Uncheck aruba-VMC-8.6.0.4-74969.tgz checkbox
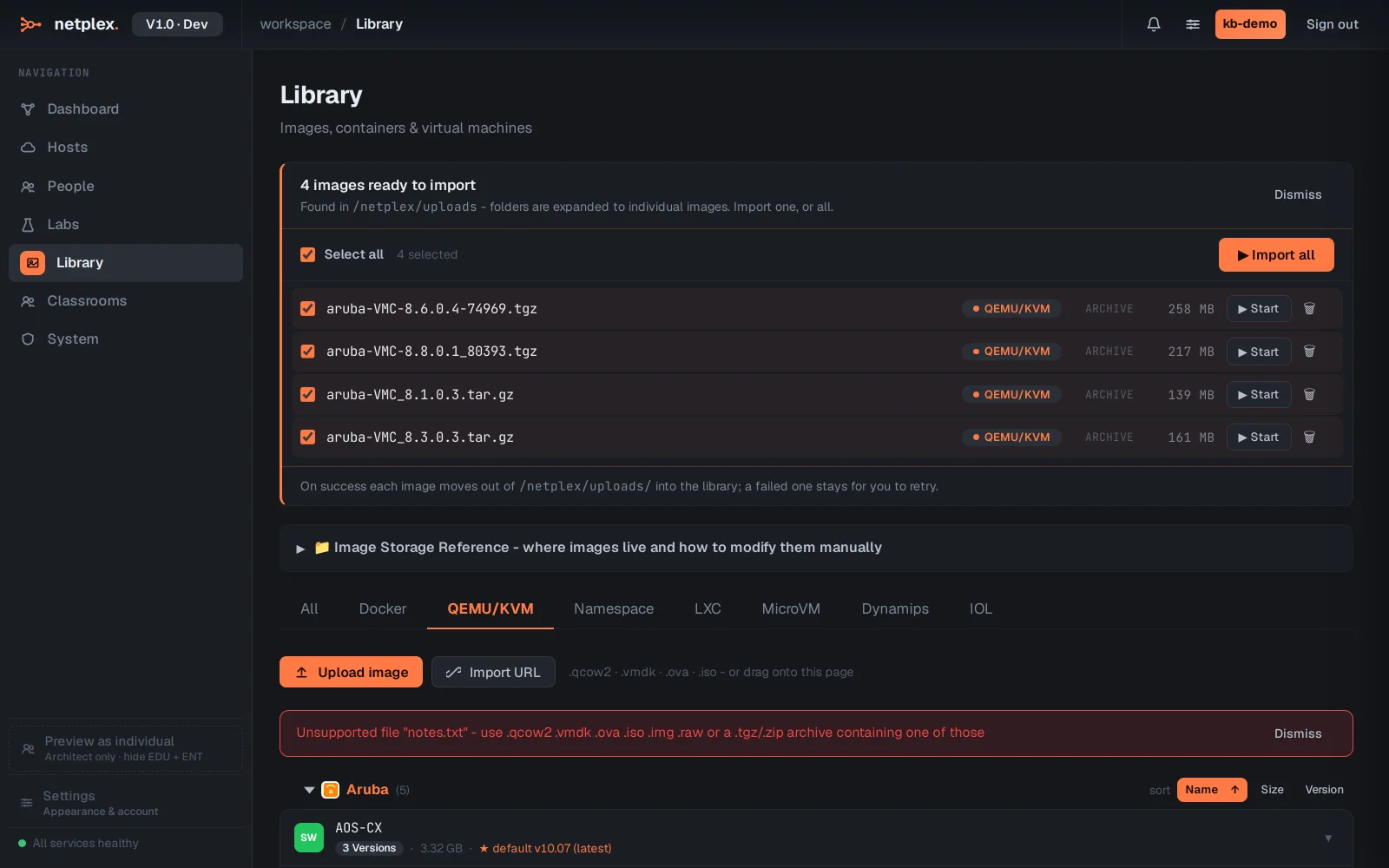This screenshot has width=1389, height=868. [x=307, y=309]
